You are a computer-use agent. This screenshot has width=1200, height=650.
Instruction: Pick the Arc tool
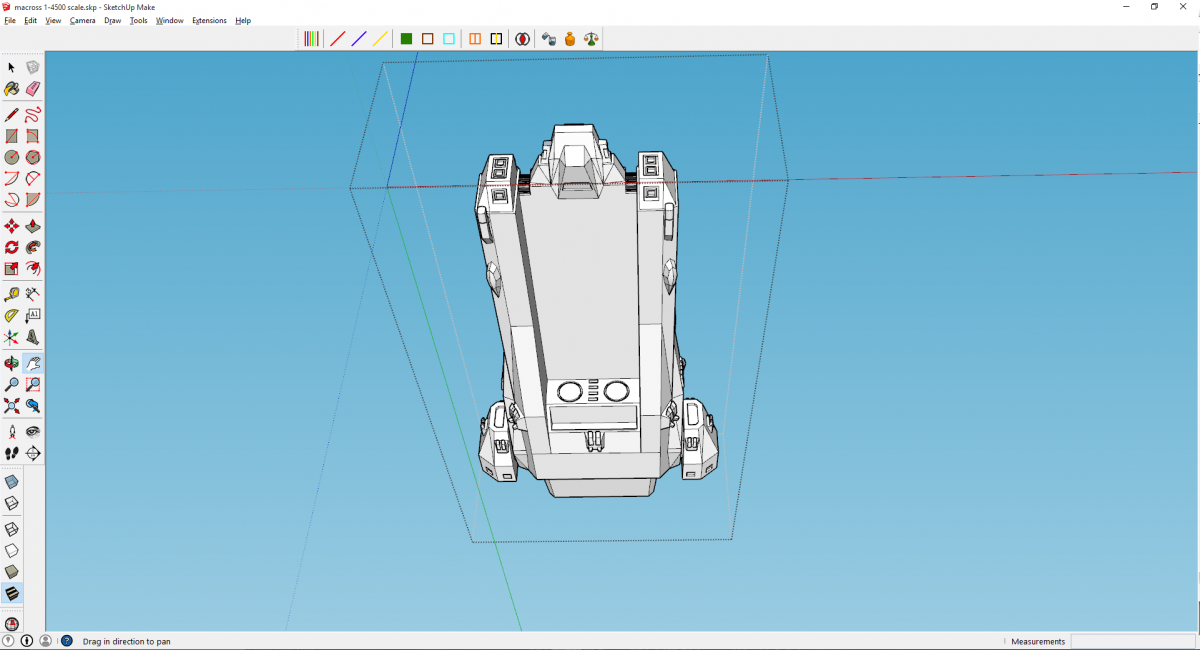12,179
